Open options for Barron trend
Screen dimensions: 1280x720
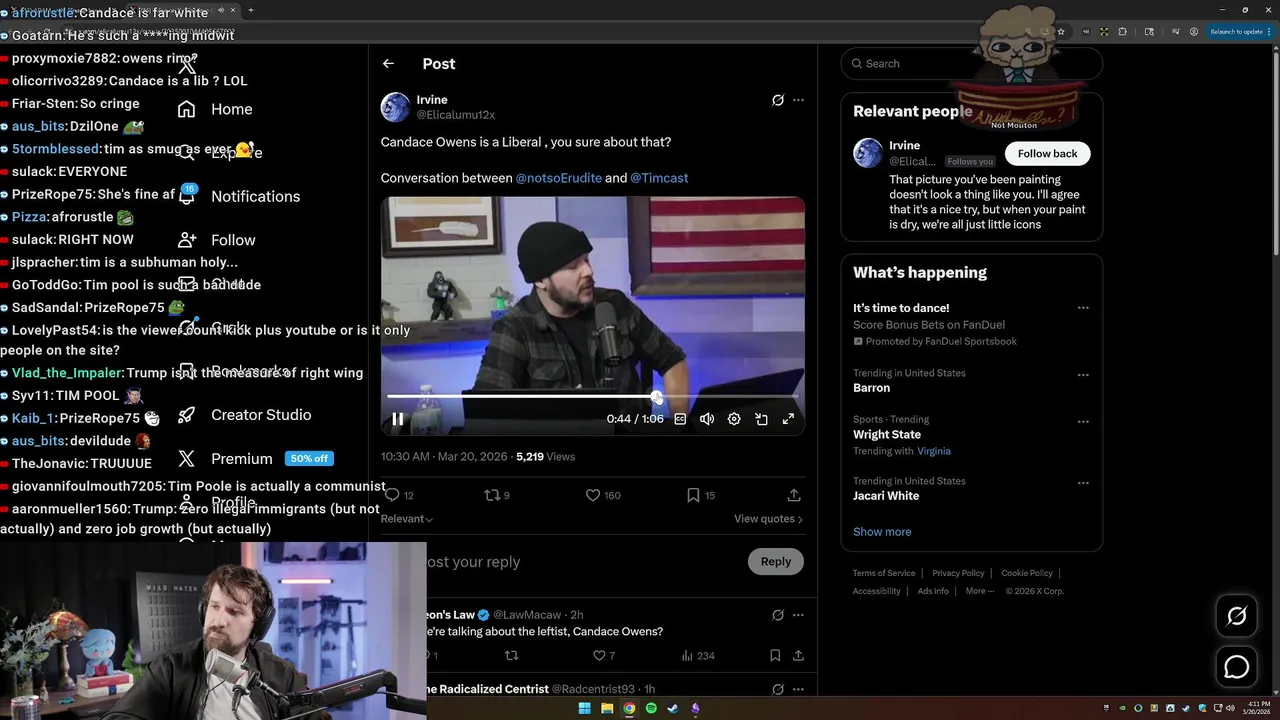point(1083,375)
